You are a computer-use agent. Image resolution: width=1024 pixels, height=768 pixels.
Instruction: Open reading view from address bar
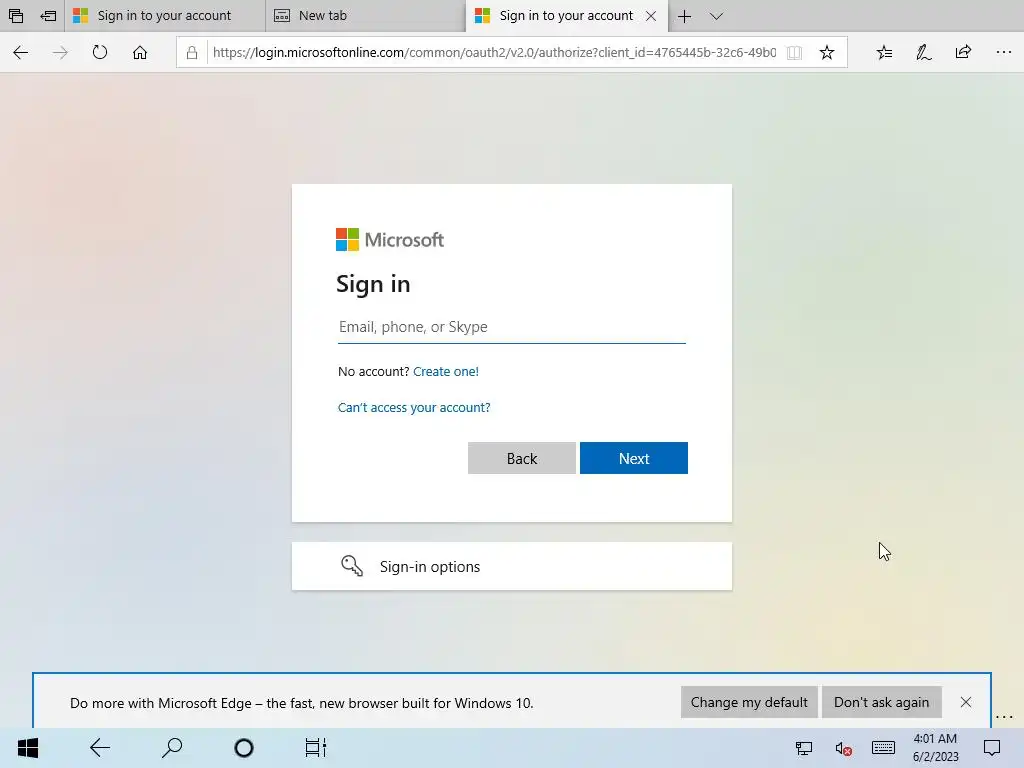coord(794,53)
